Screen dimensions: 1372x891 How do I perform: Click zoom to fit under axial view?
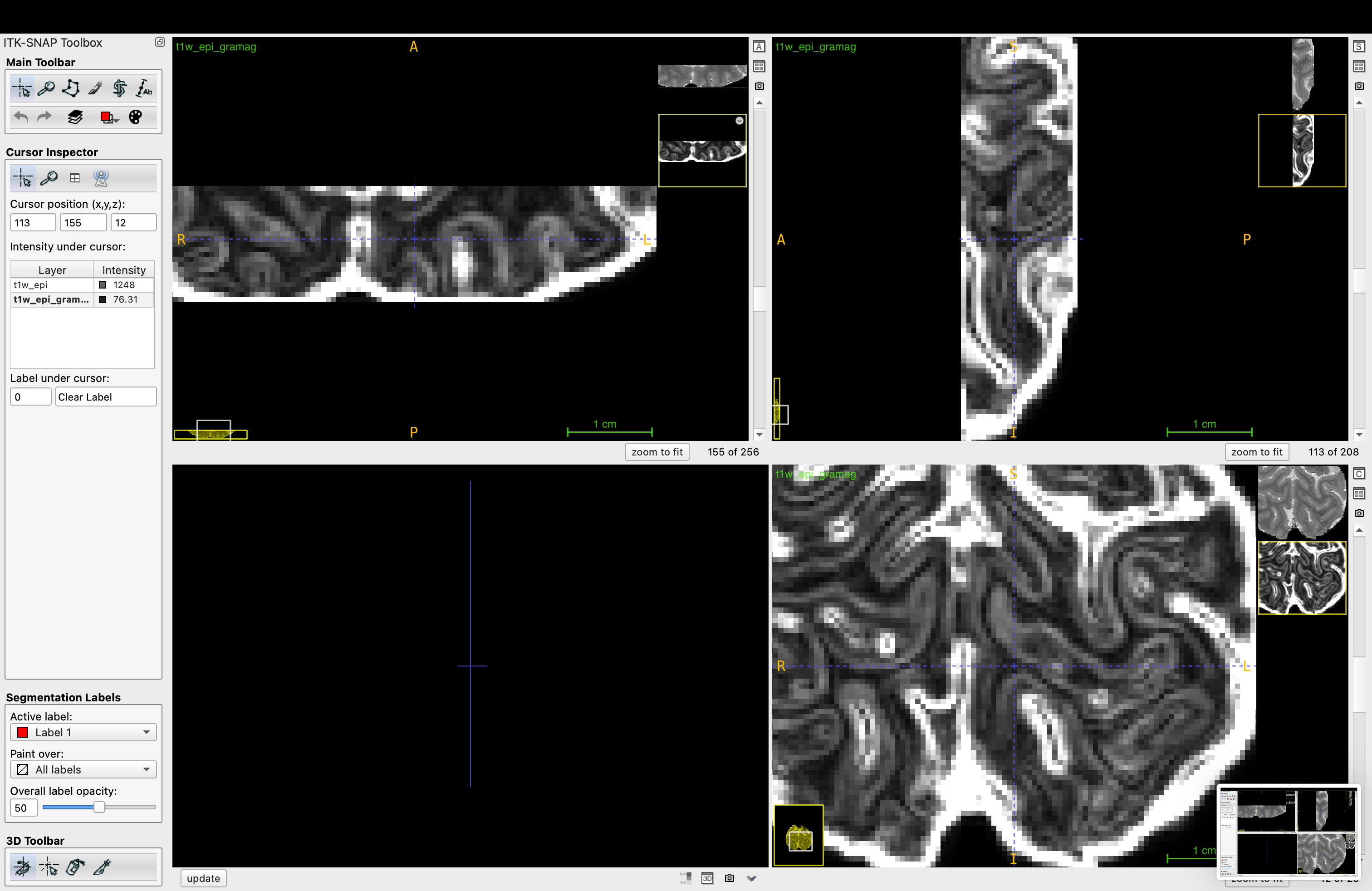[x=657, y=452]
